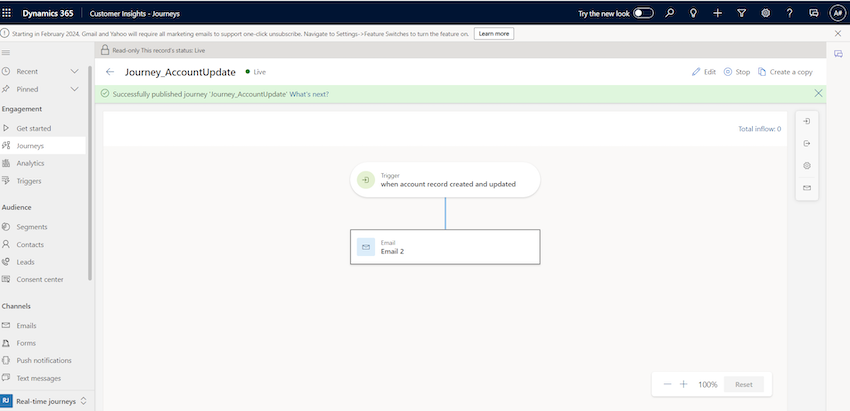Open journey settings gear in right rail
The height and width of the screenshot is (411, 850).
pyautogui.click(x=807, y=165)
